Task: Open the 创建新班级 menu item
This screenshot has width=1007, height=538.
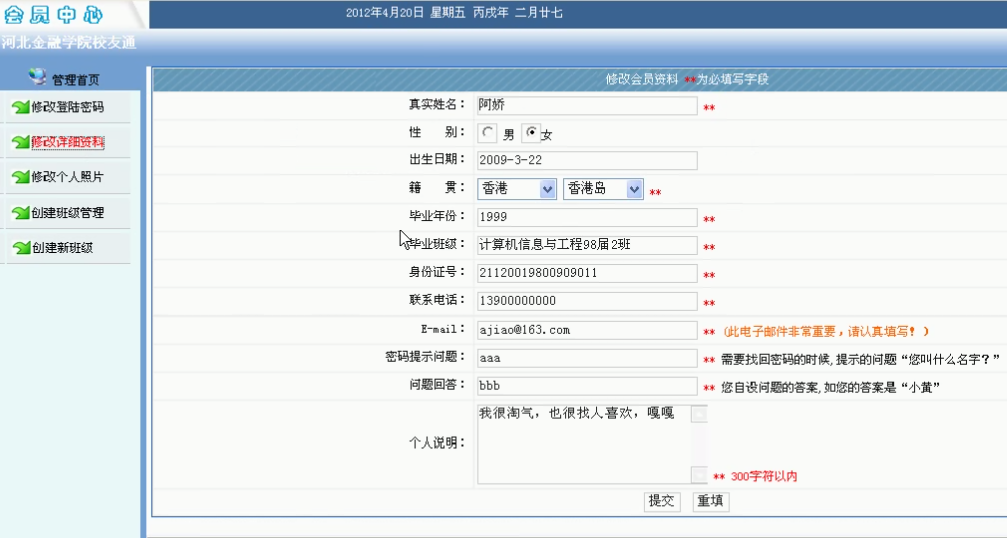Action: click(62, 248)
